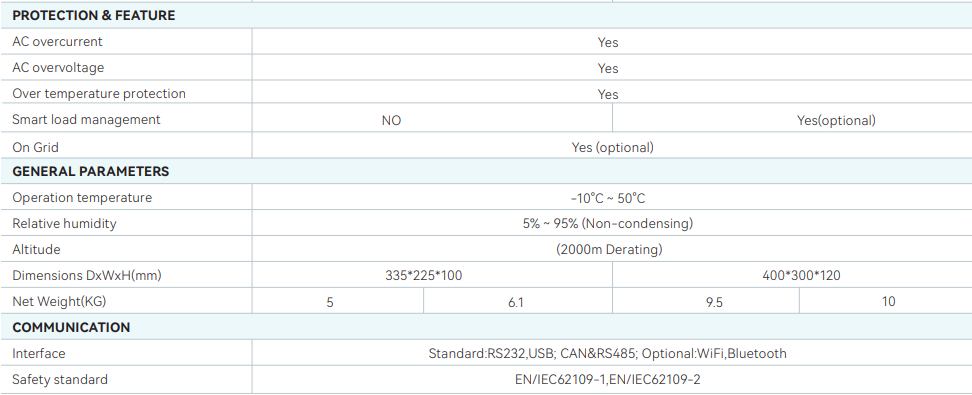Click the 9.5 net weight cell
Screen dimensions: 972x395
[x=714, y=303]
